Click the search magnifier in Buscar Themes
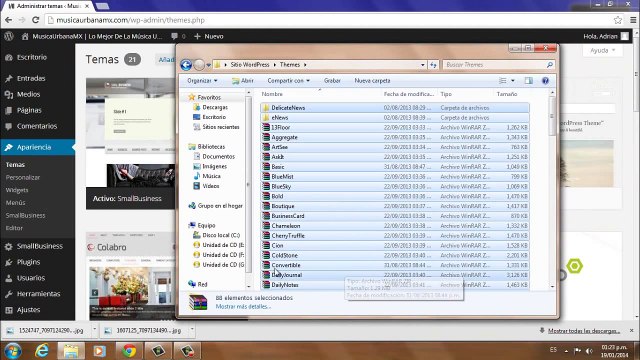Screen dimensions: 640x360 (x=550, y=65)
